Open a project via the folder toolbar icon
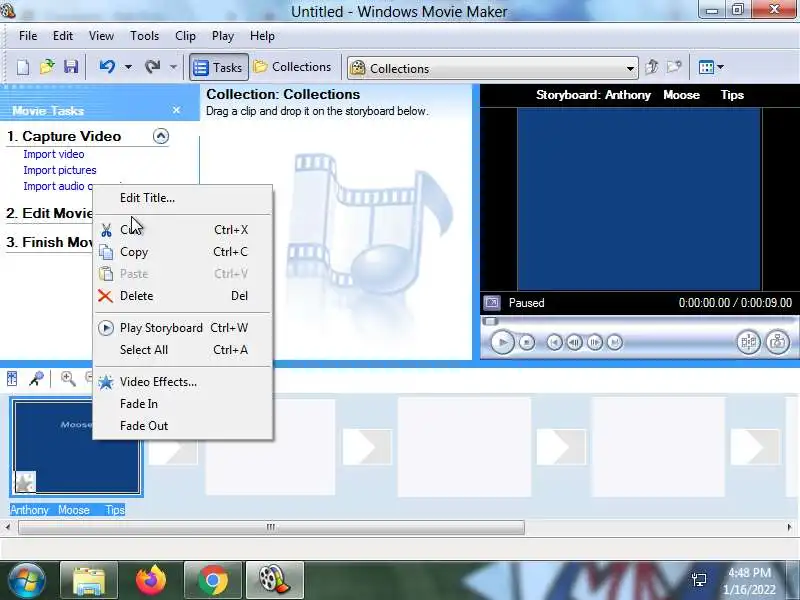Image resolution: width=800 pixels, height=600 pixels. click(x=47, y=67)
